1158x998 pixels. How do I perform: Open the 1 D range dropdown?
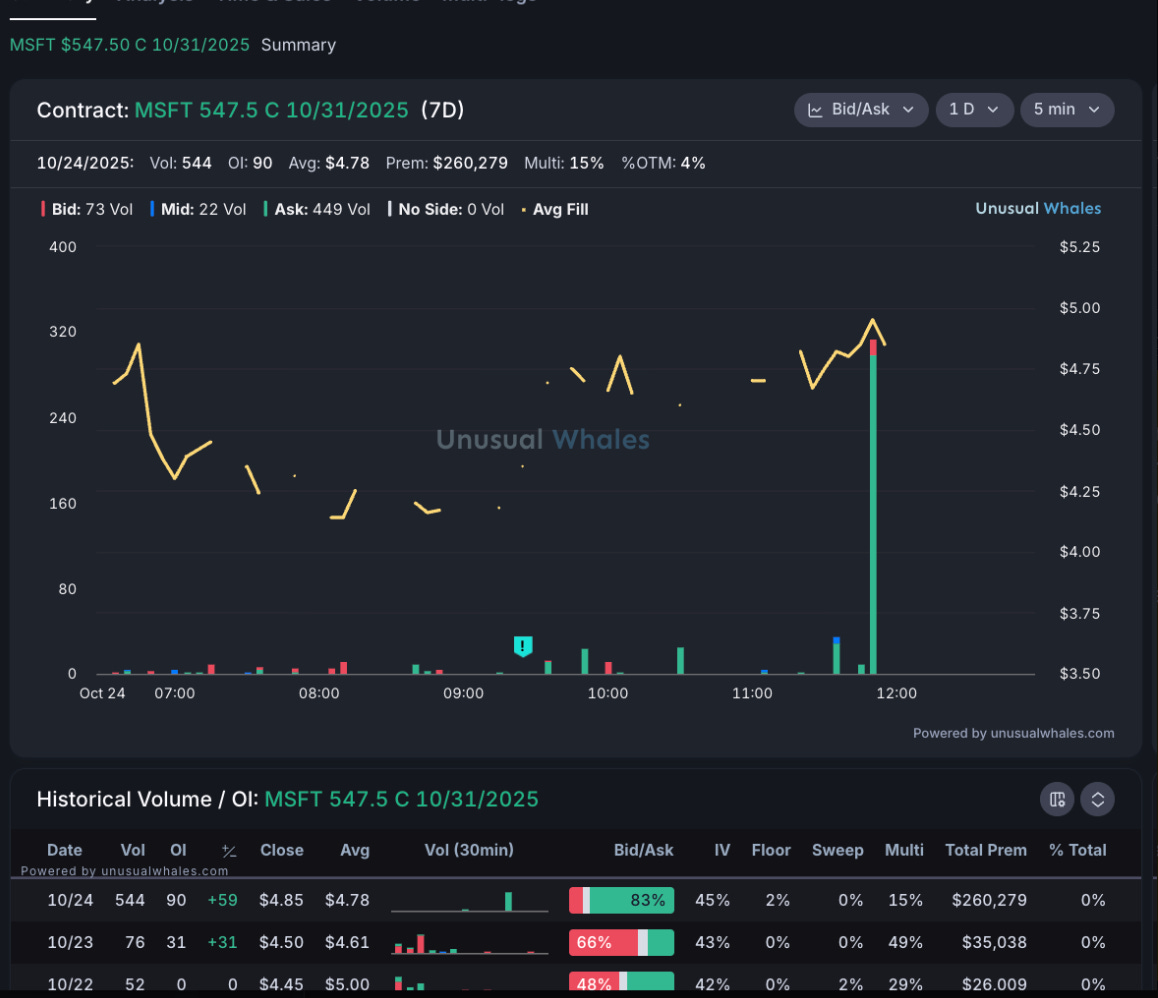click(974, 110)
